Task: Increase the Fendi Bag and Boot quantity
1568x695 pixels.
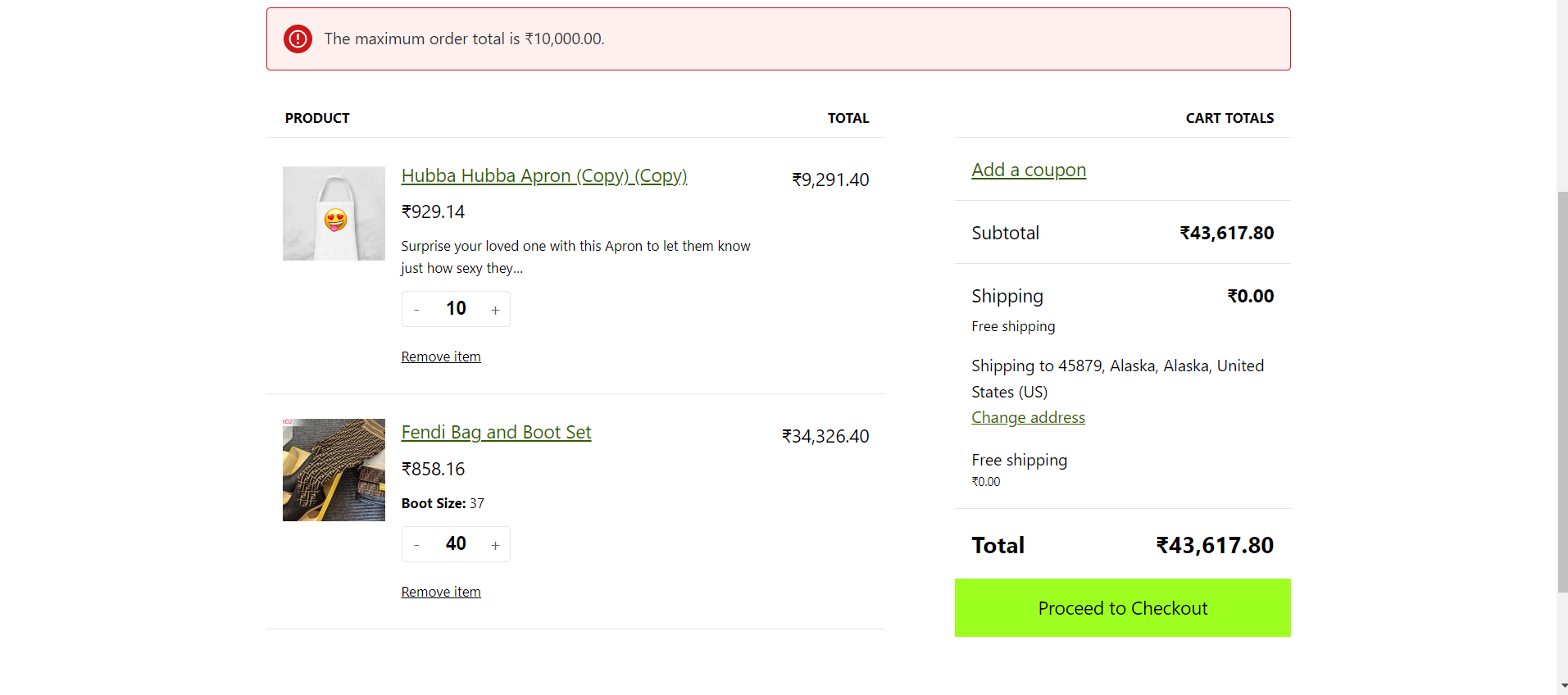Action: coord(495,545)
